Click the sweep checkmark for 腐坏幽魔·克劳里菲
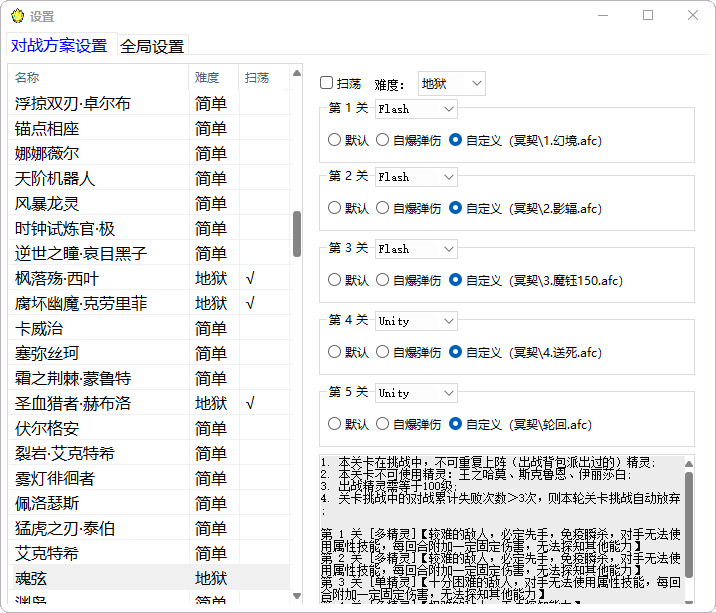This screenshot has width=716, height=613. (250, 303)
